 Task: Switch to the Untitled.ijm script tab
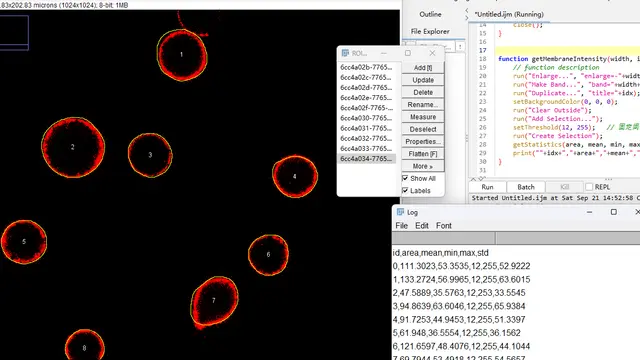[x=509, y=14]
